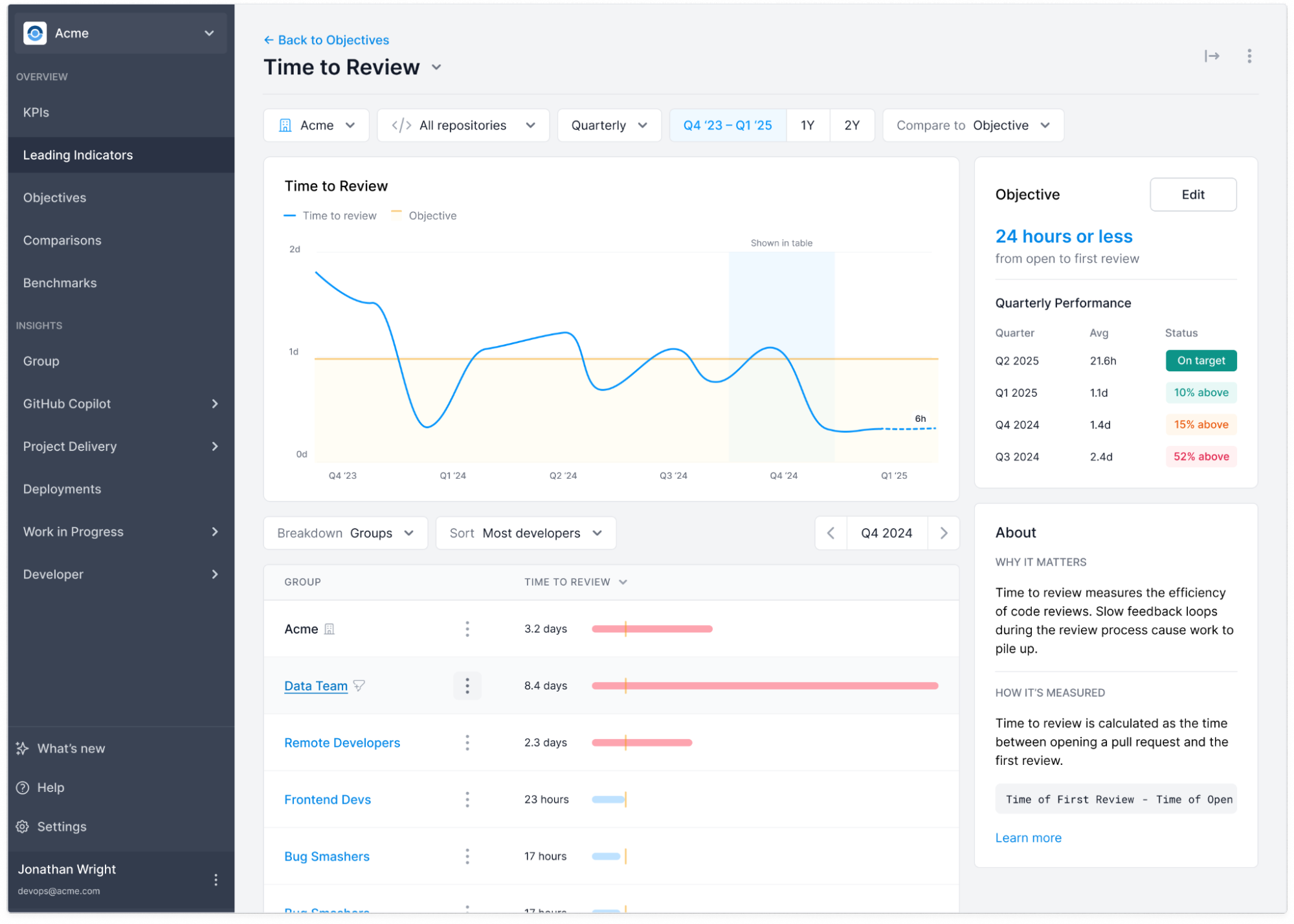The width and height of the screenshot is (1294, 924).
Task: Click the Acme logo icon in sidebar
Action: point(35,33)
